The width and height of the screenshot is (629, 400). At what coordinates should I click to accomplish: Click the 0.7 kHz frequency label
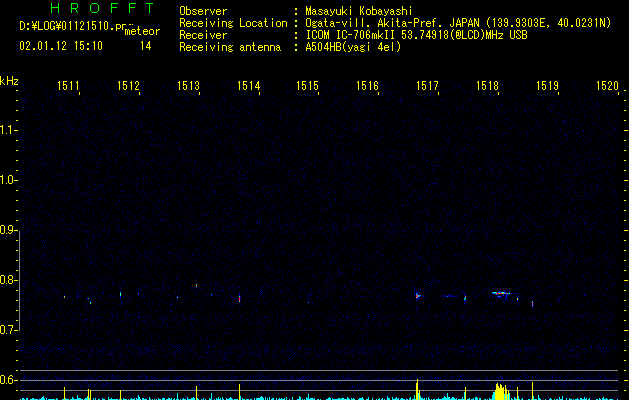pos(9,330)
